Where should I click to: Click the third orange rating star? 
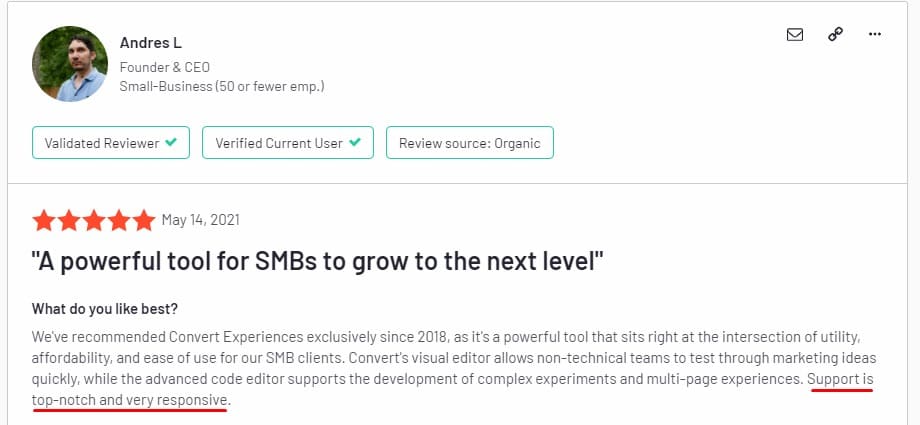pos(95,220)
